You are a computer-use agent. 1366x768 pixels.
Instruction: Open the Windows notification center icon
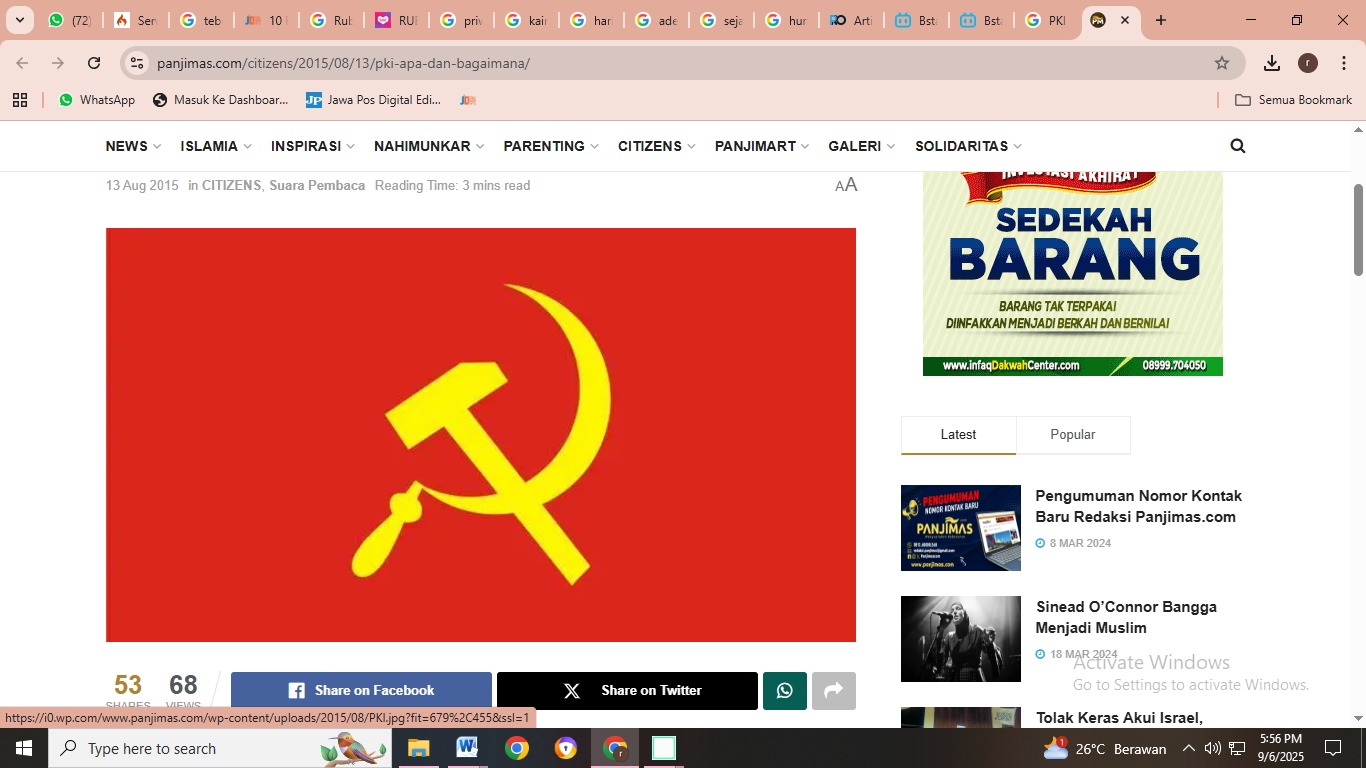[1333, 748]
